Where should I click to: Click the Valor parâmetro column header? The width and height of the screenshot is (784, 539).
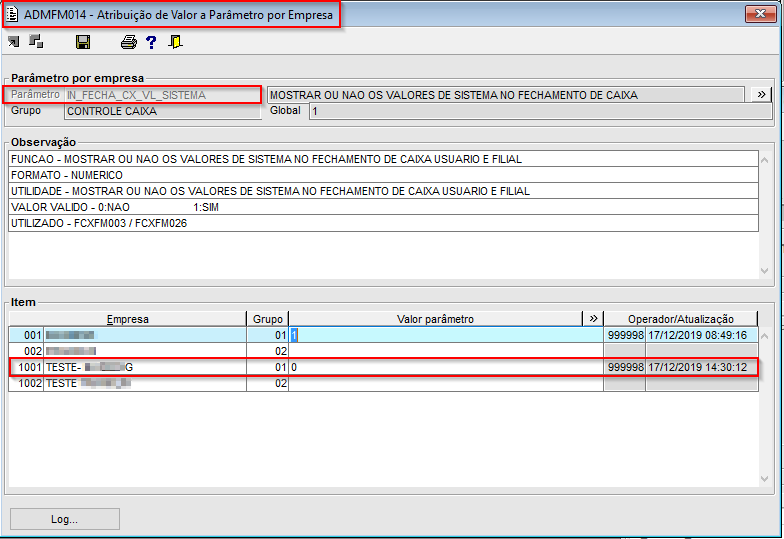coord(436,319)
